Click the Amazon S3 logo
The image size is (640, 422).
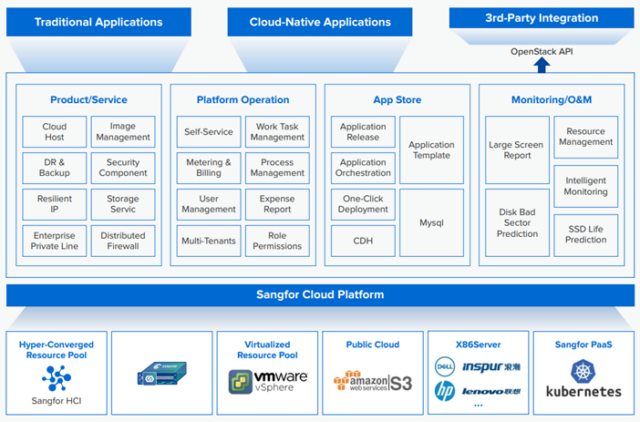373,381
